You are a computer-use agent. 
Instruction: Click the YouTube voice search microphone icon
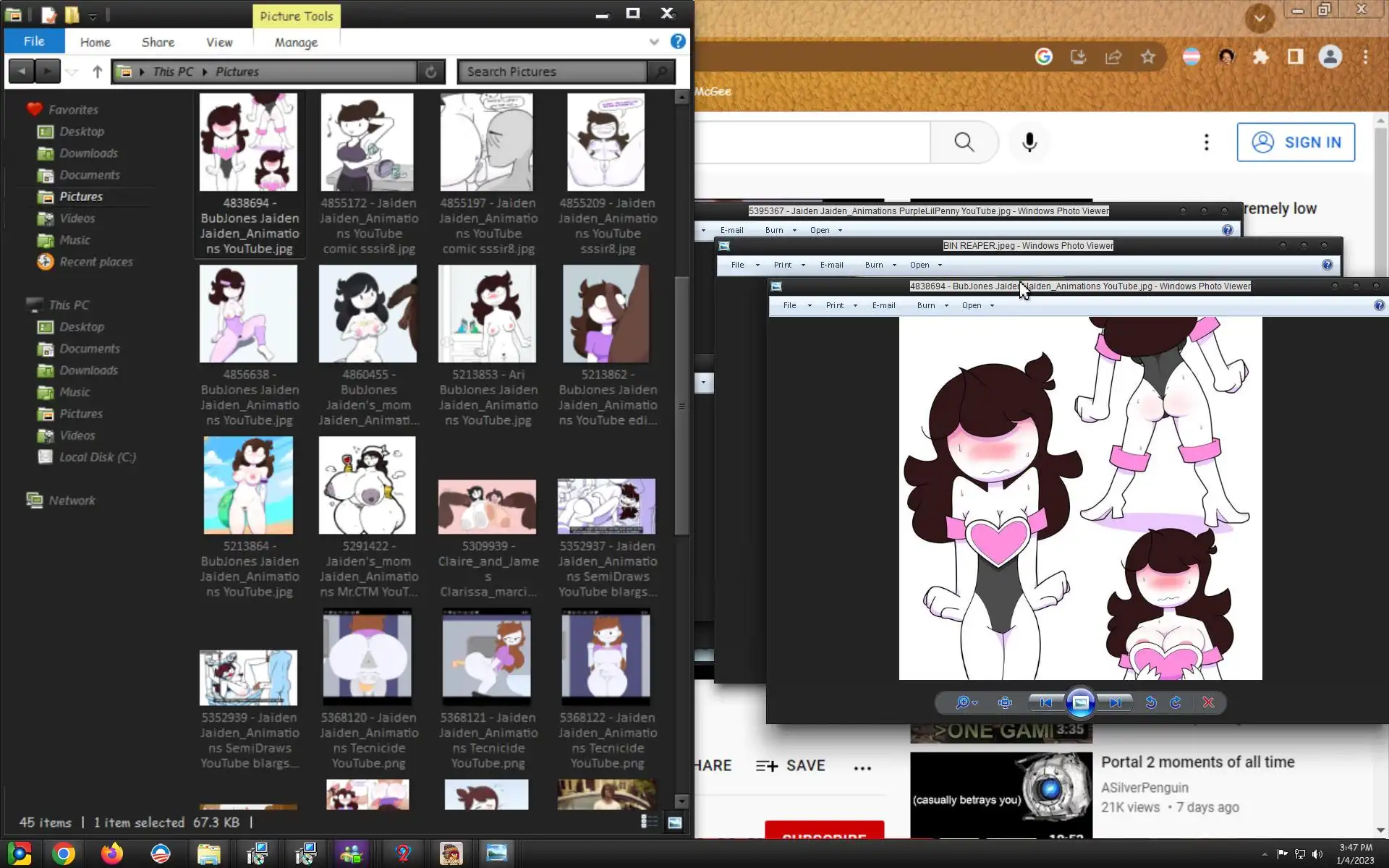point(1029,142)
